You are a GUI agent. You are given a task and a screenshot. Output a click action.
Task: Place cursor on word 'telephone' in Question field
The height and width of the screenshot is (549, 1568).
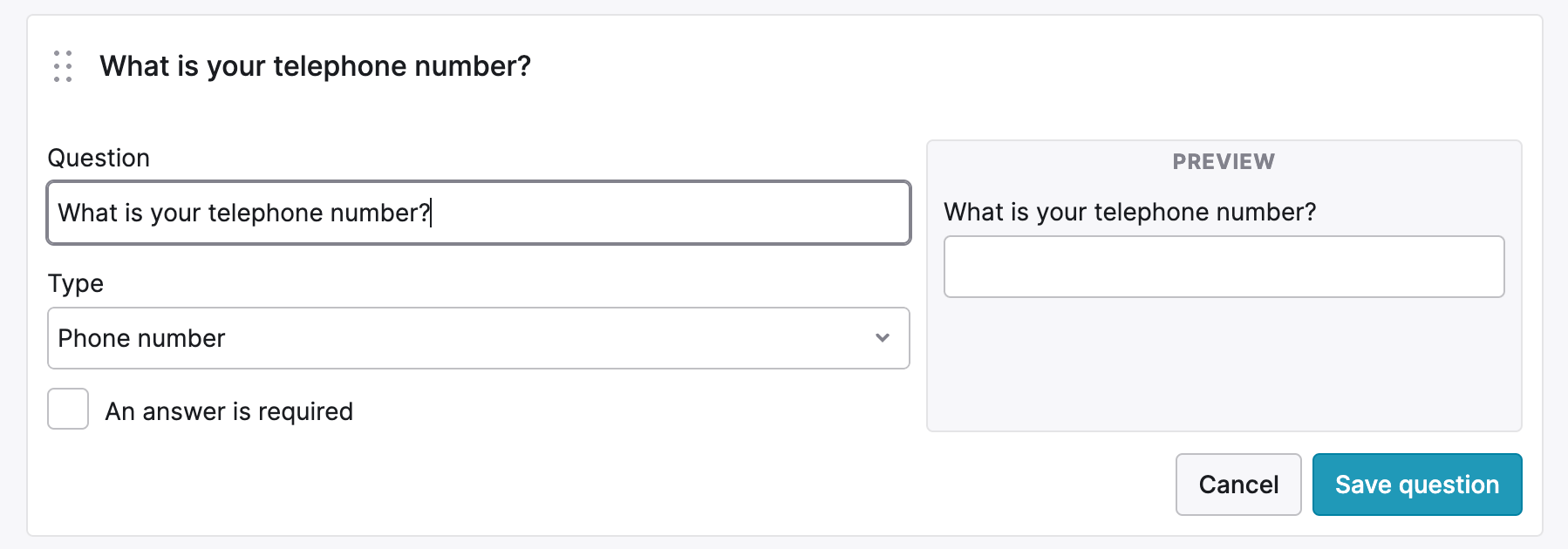point(265,213)
